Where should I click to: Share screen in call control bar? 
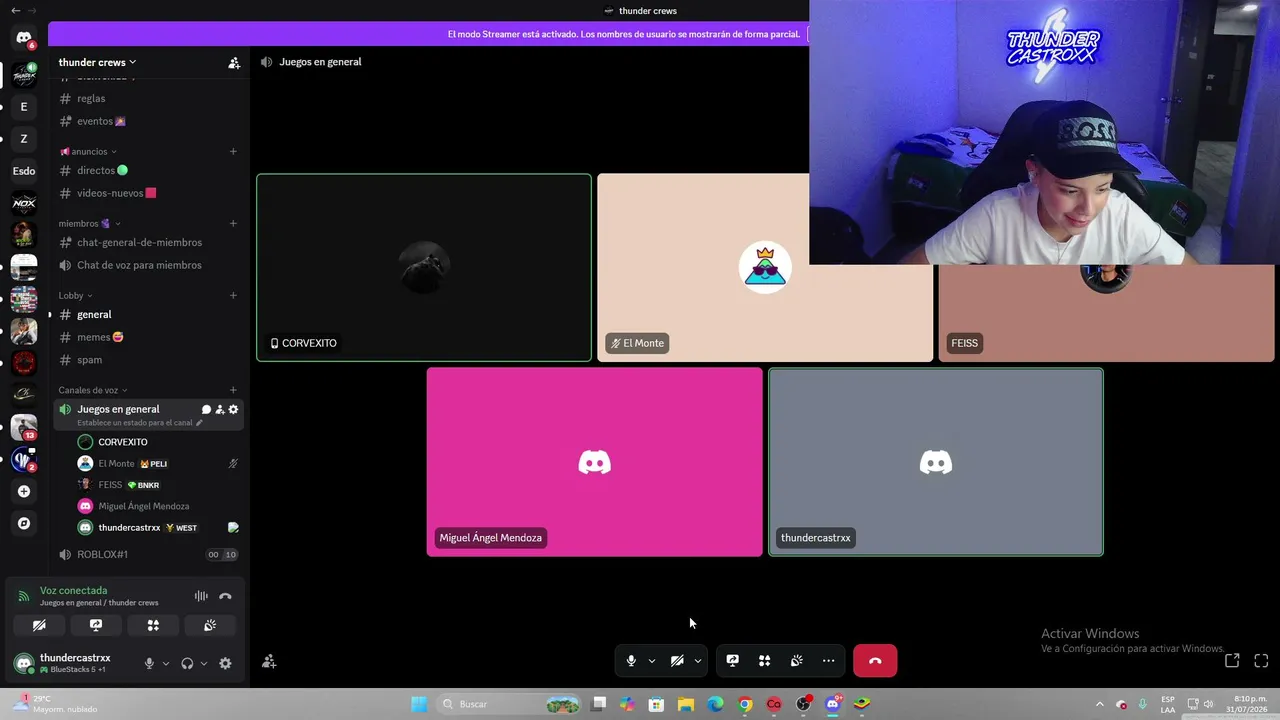click(x=732, y=661)
